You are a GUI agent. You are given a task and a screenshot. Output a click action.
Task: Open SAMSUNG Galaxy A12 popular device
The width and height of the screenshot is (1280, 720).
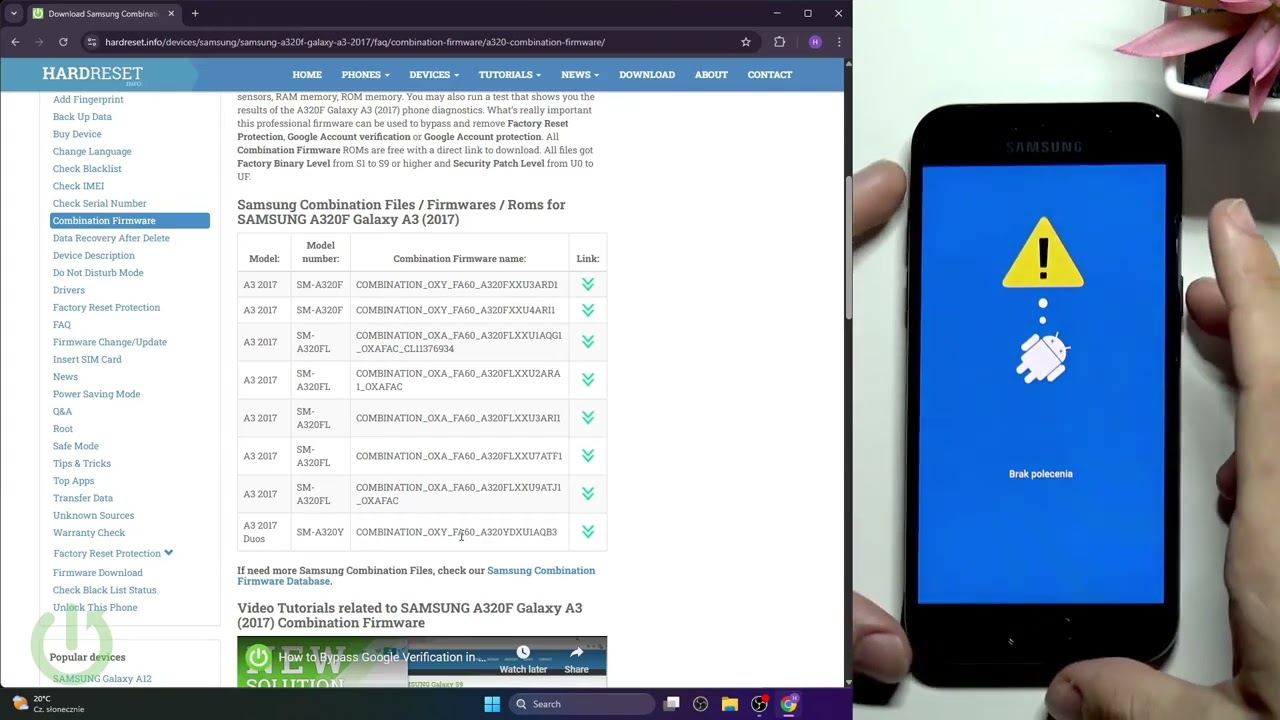point(102,679)
